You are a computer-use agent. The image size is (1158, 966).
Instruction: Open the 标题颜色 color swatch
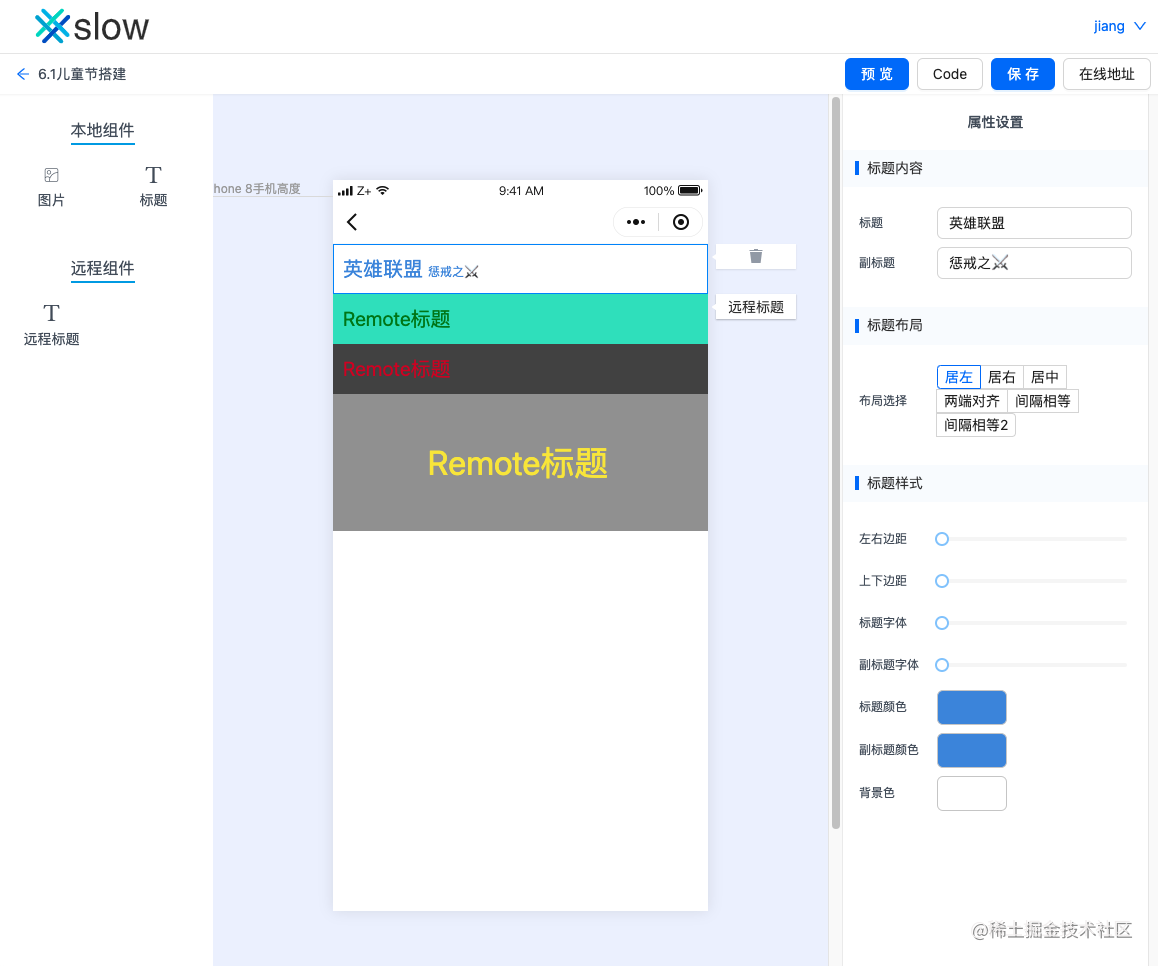click(x=971, y=708)
